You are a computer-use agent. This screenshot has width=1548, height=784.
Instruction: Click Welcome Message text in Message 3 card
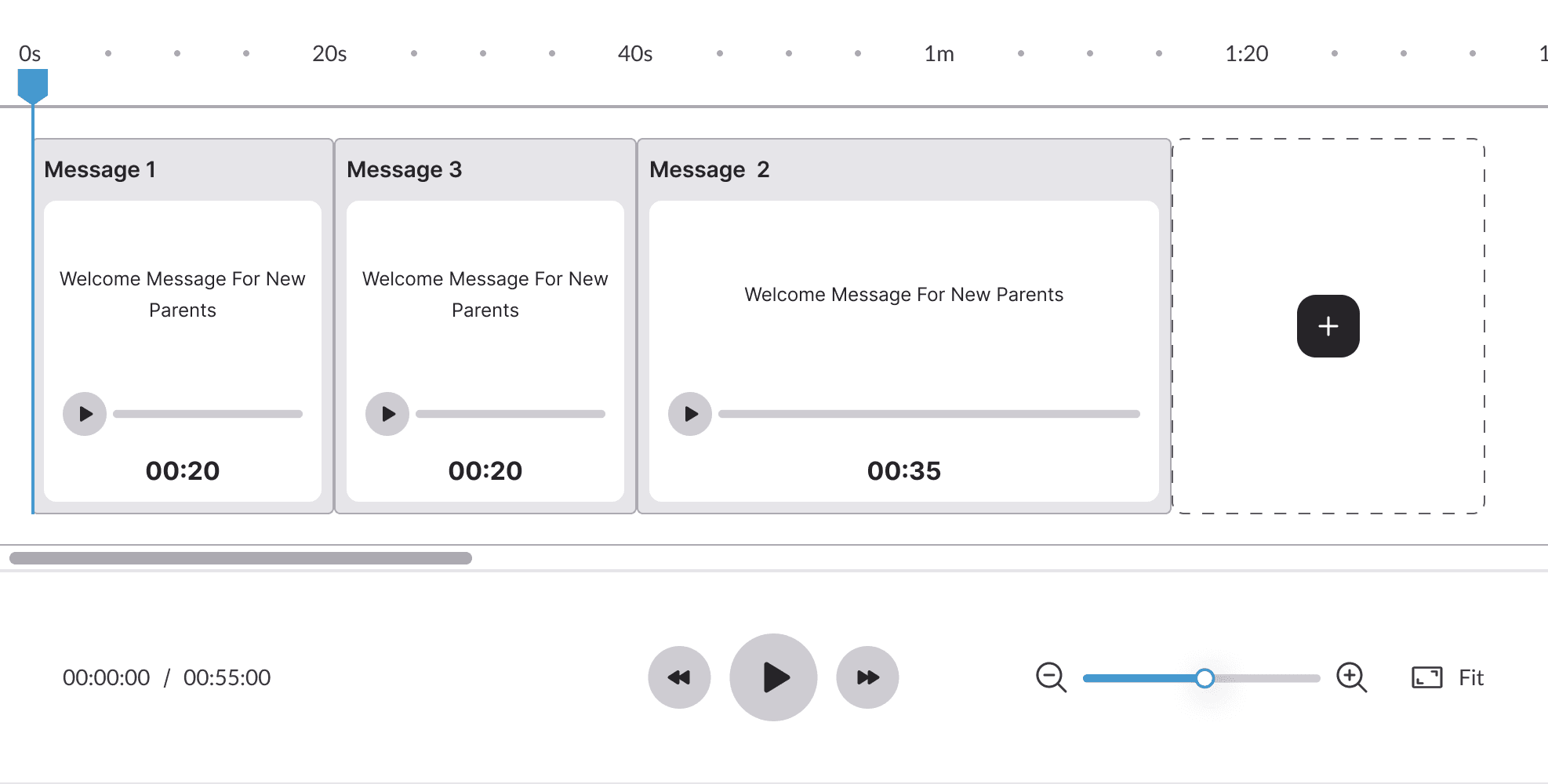[x=485, y=294]
